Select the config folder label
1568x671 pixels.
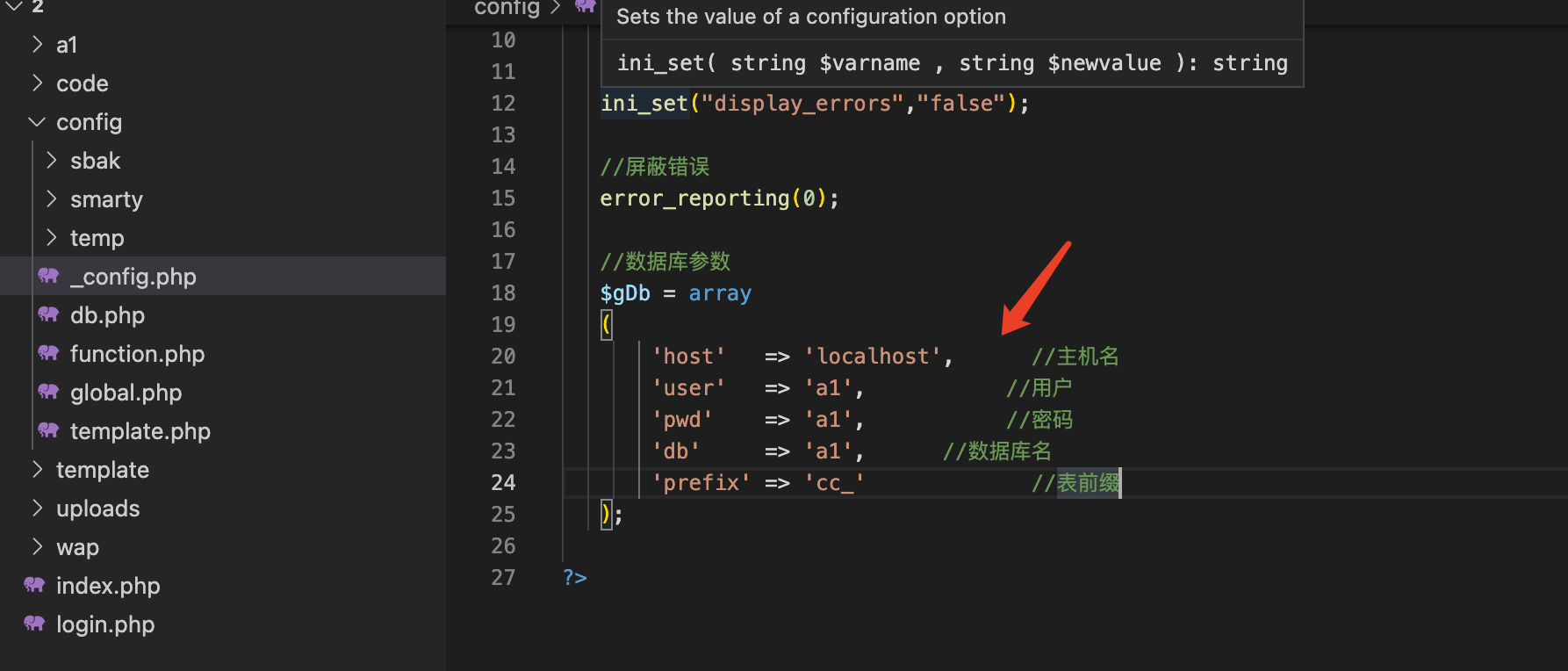(x=89, y=122)
